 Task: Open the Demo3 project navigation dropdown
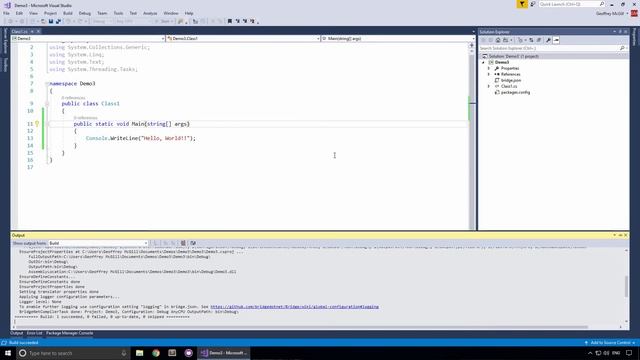coord(88,38)
